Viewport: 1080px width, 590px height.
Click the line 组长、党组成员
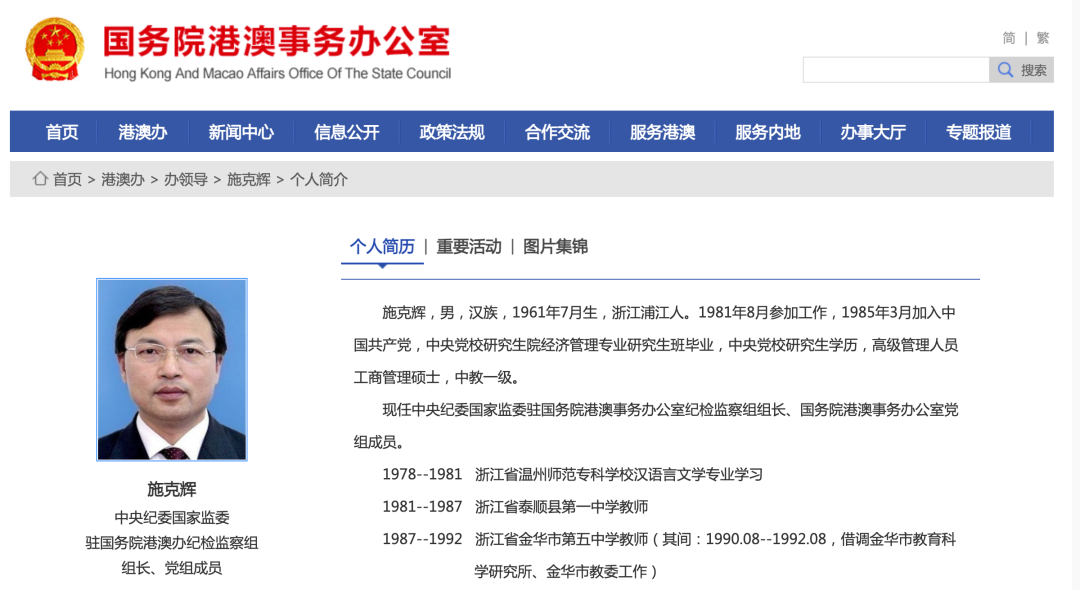coord(172,568)
